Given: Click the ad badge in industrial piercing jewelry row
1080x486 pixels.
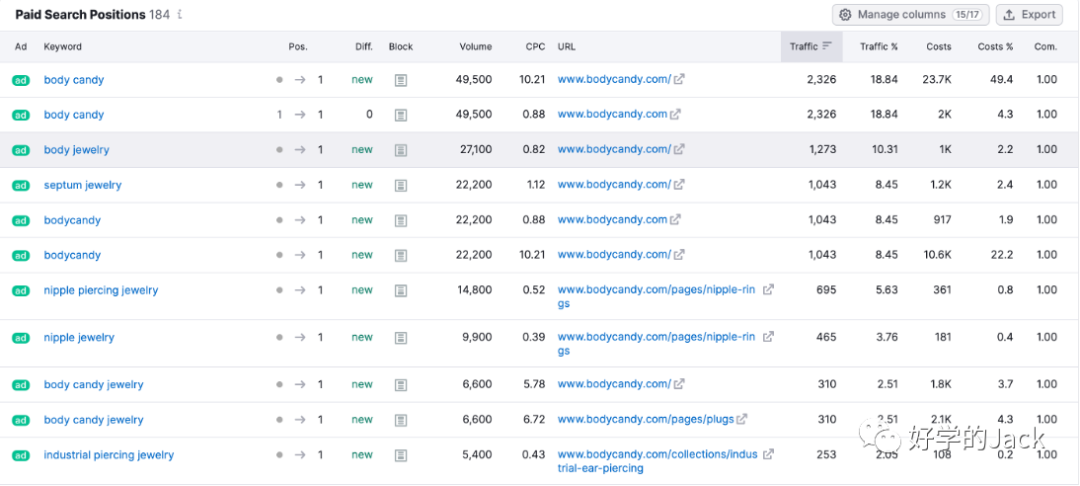Looking at the screenshot, I should tap(21, 455).
